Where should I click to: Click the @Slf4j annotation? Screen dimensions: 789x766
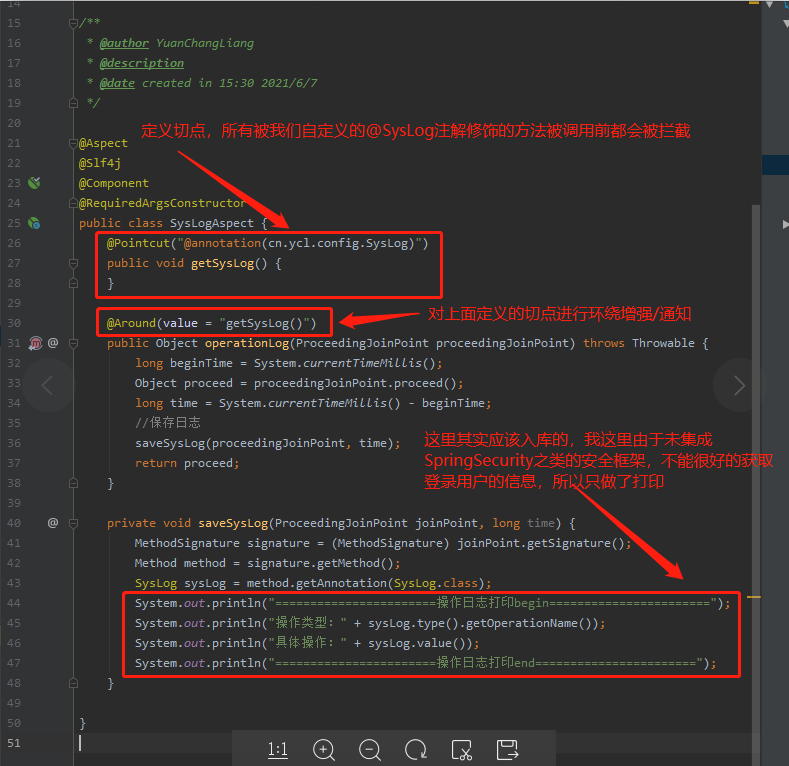100,163
